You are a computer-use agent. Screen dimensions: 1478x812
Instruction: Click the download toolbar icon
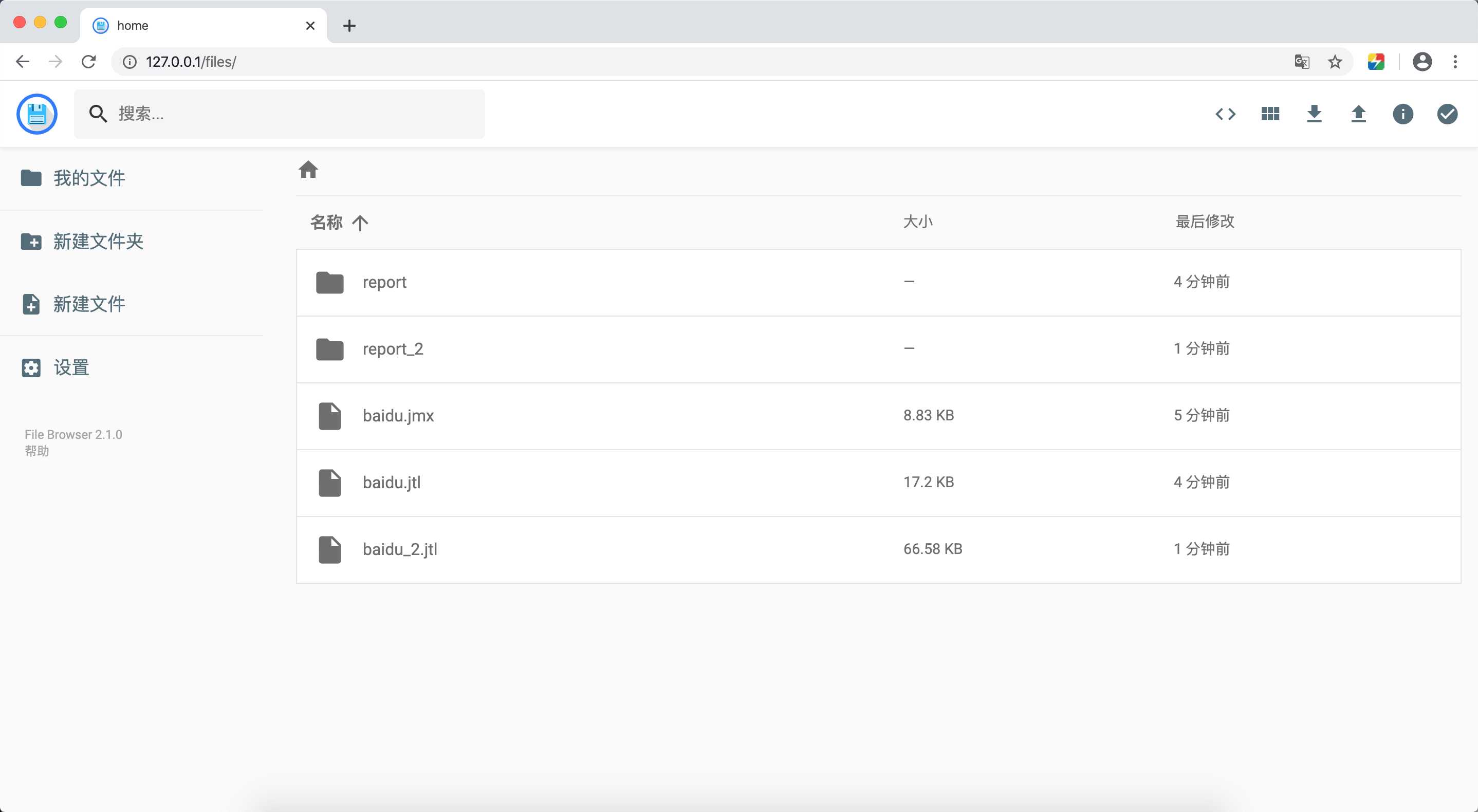click(1315, 114)
